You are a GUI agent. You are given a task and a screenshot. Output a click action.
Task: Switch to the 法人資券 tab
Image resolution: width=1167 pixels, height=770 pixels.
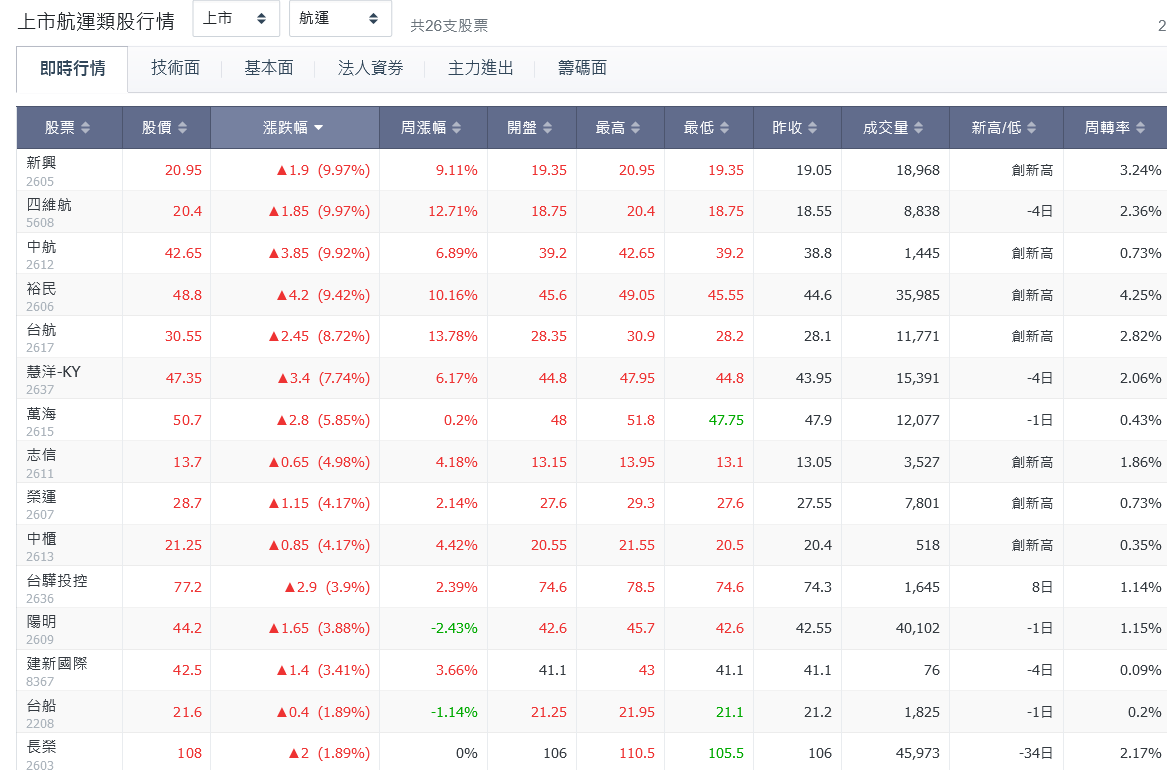370,68
